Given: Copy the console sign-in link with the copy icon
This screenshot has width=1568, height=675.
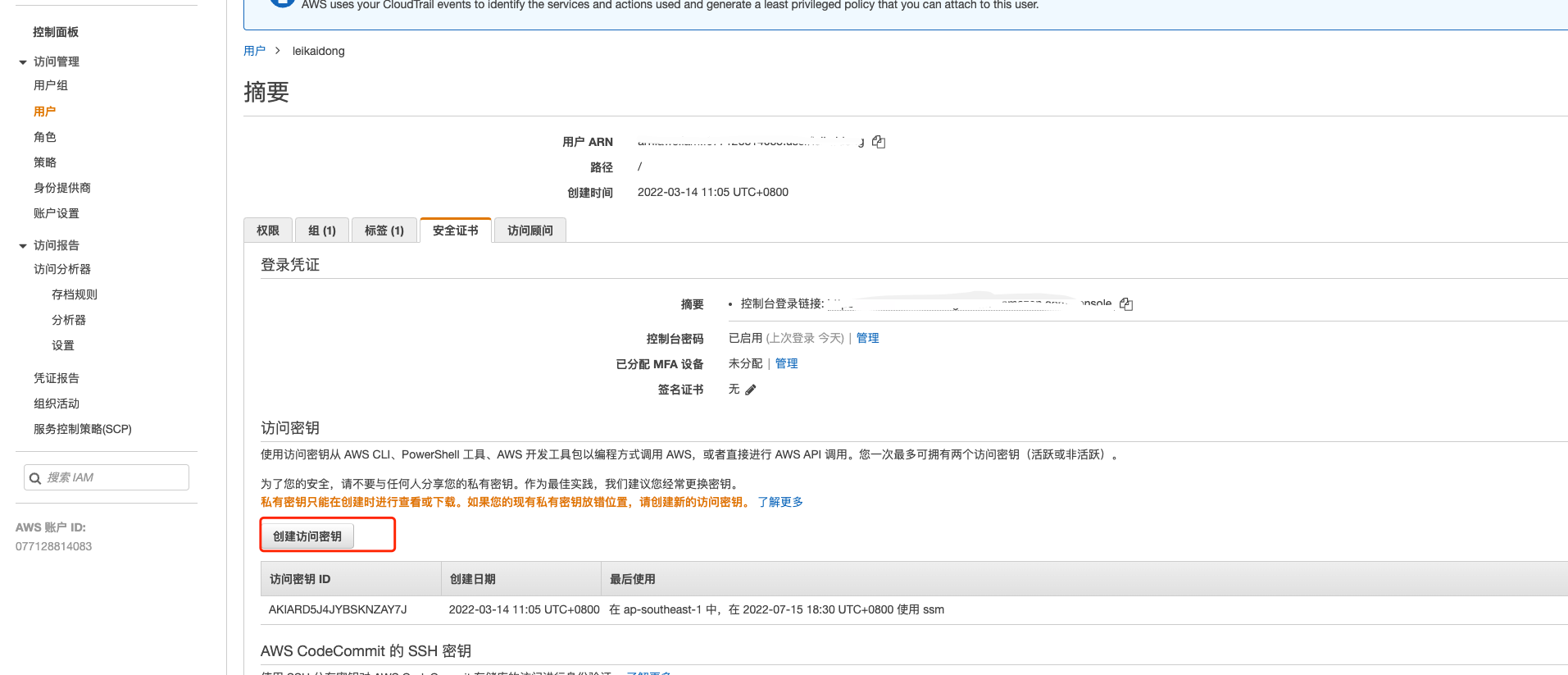Looking at the screenshot, I should click(1126, 304).
